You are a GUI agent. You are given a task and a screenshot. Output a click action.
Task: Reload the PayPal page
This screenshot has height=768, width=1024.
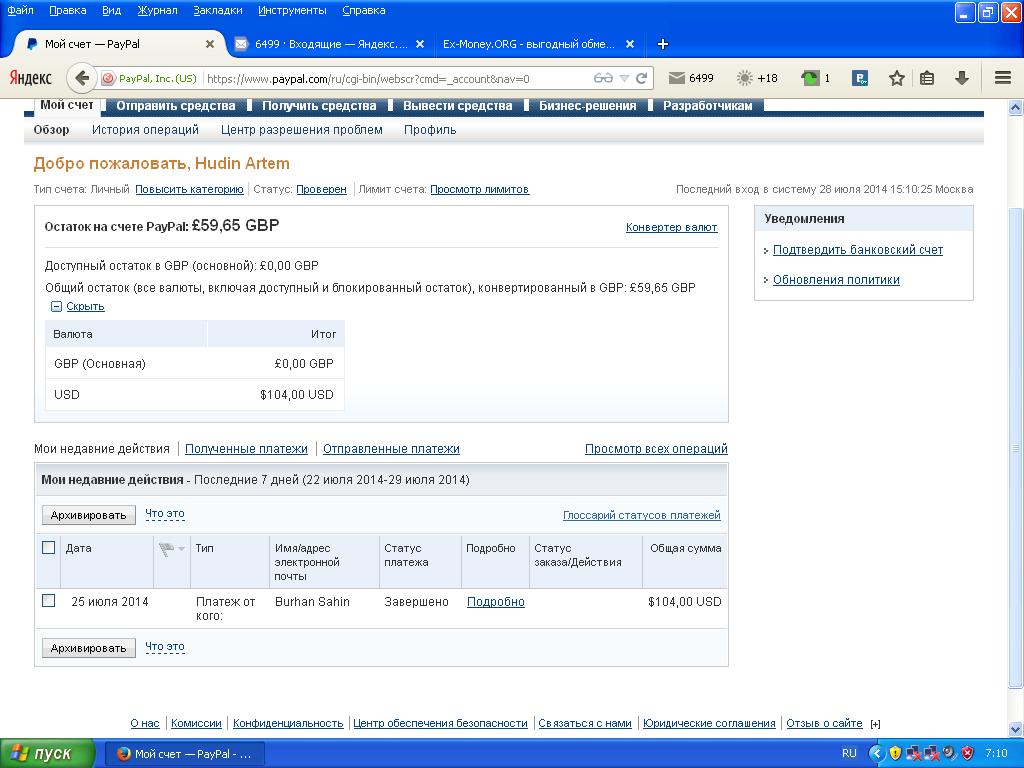(x=641, y=78)
